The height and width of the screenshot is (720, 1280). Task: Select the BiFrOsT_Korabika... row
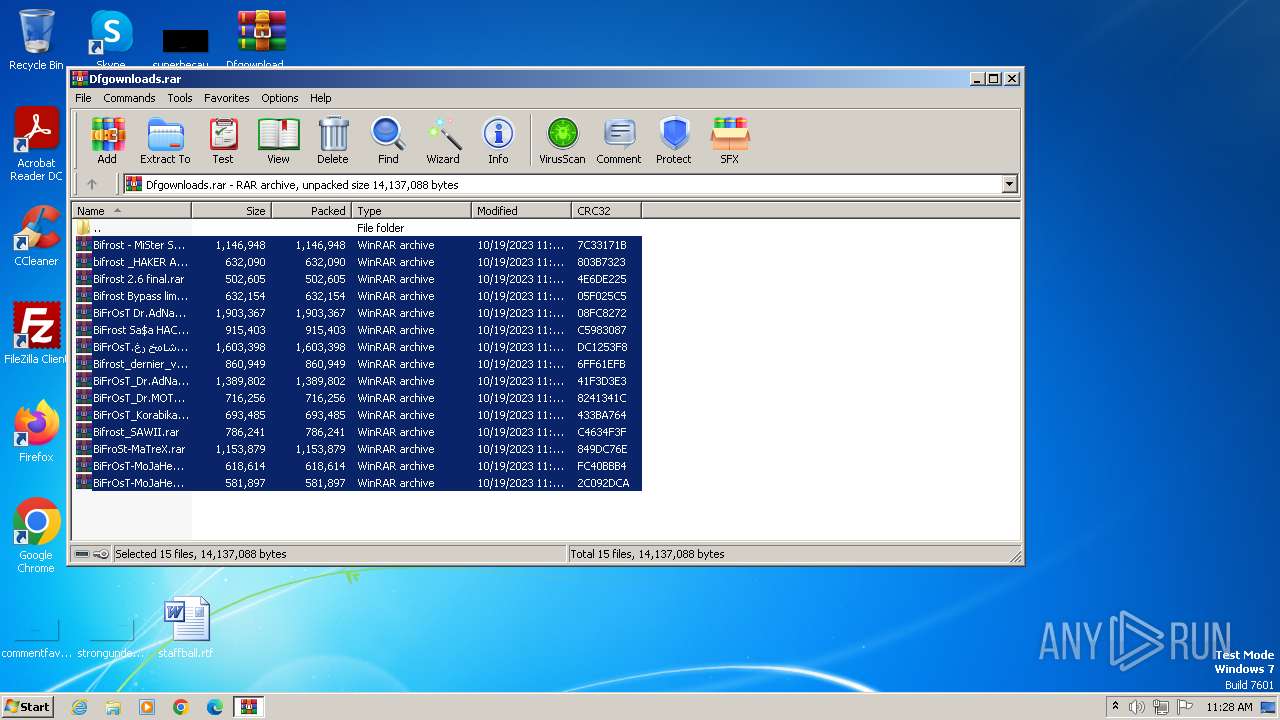[x=357, y=415]
